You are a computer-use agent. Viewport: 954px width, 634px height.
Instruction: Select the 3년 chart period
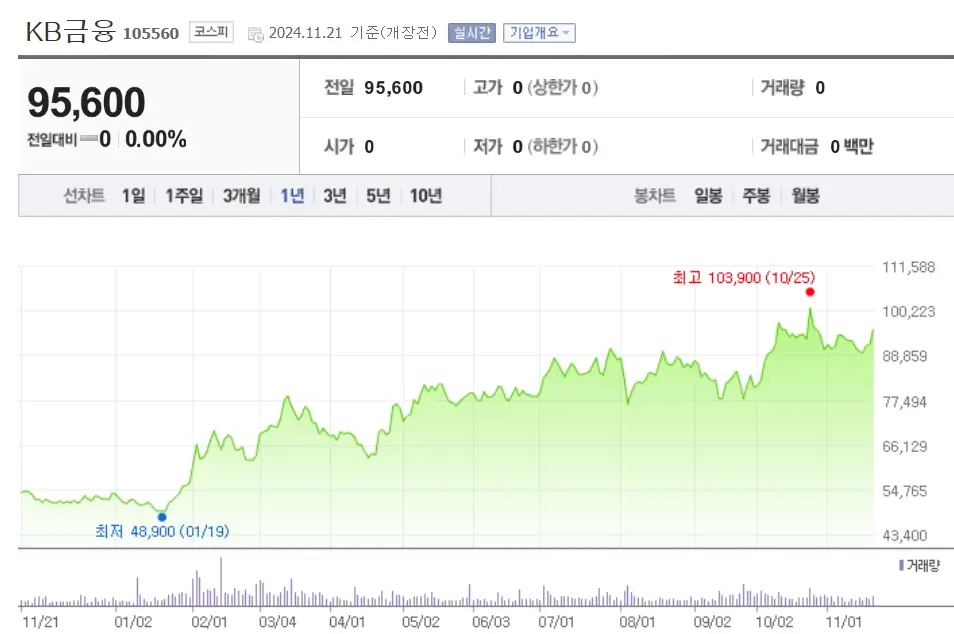(x=334, y=196)
